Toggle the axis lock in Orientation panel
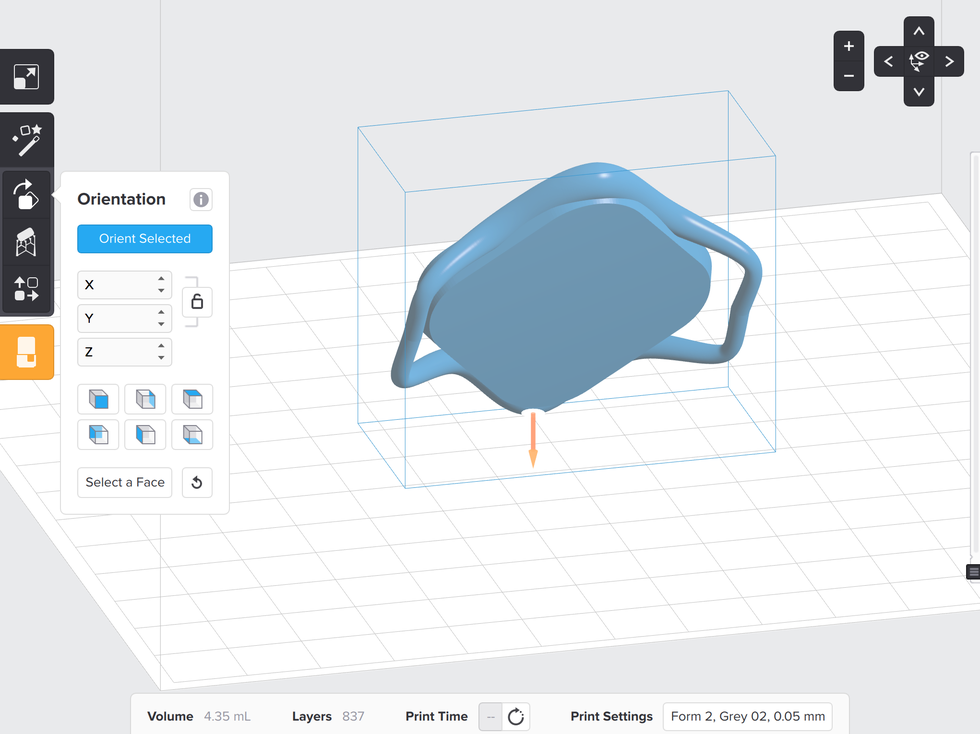Screen dimensions: 980x734 196,301
